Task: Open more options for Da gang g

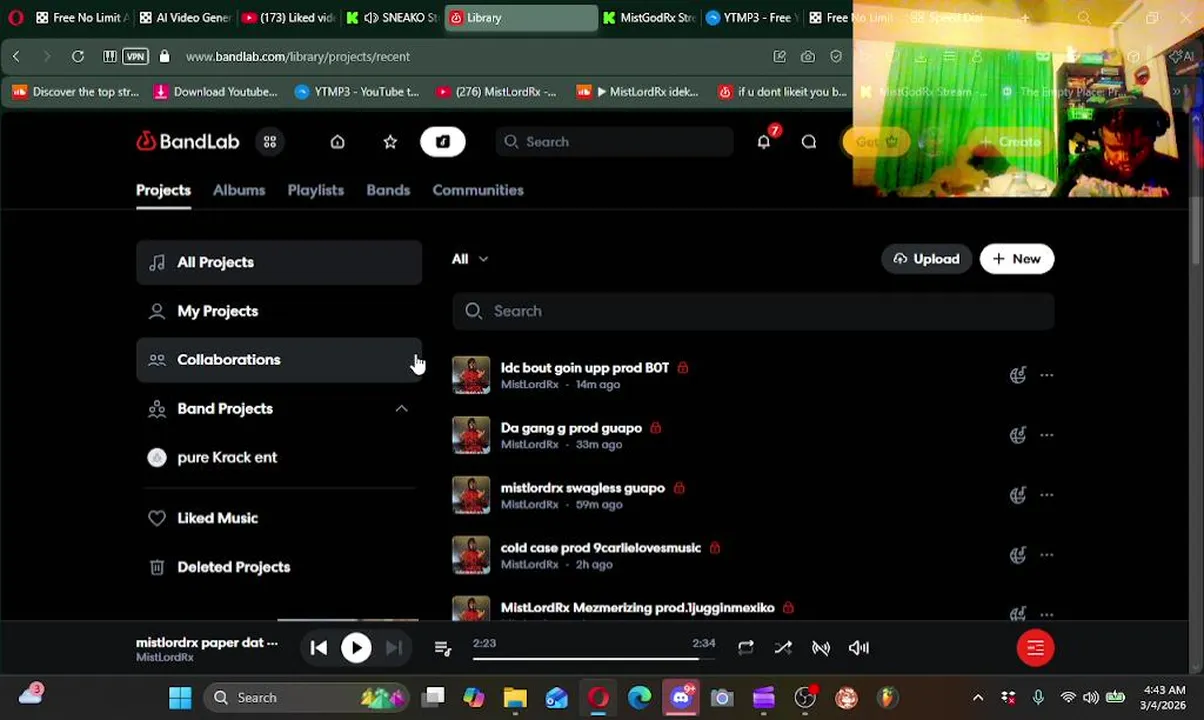Action: point(1047,435)
